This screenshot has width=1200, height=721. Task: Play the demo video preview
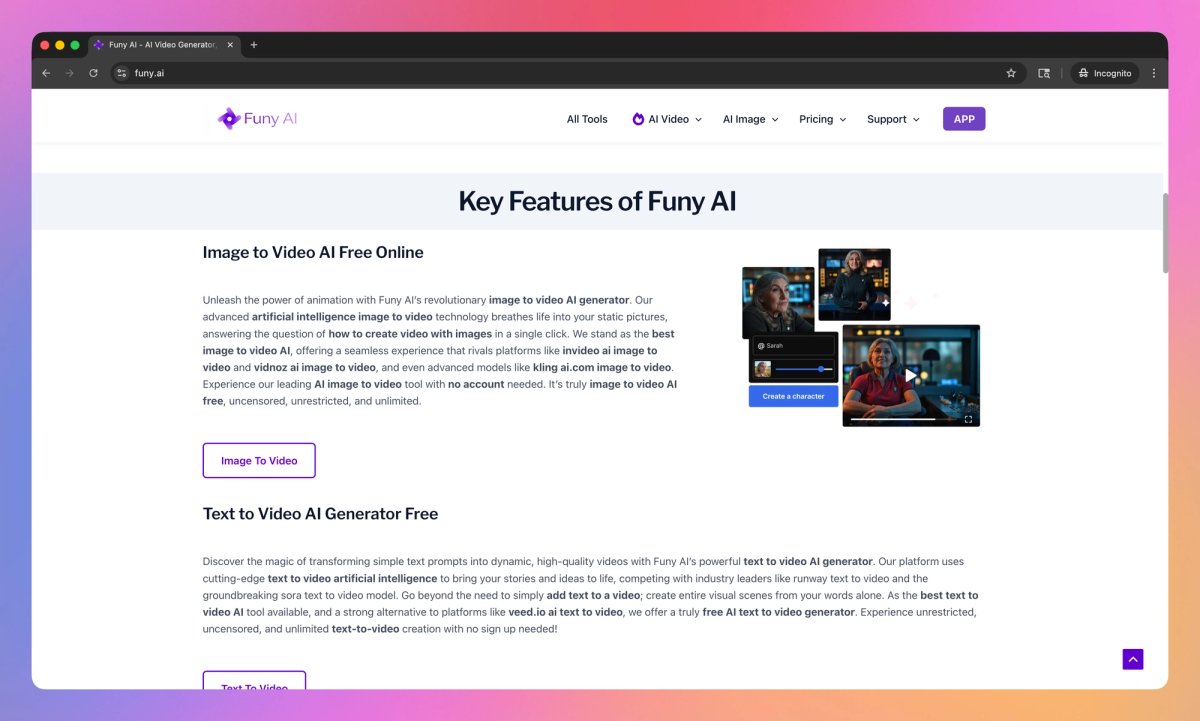tap(910, 375)
